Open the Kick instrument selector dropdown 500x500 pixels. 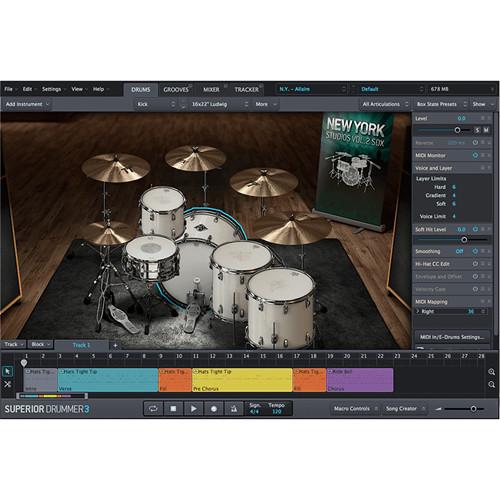(x=156, y=104)
